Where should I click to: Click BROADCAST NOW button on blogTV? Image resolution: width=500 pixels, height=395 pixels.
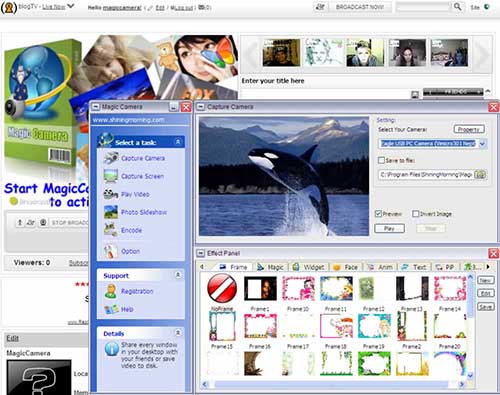359,7
